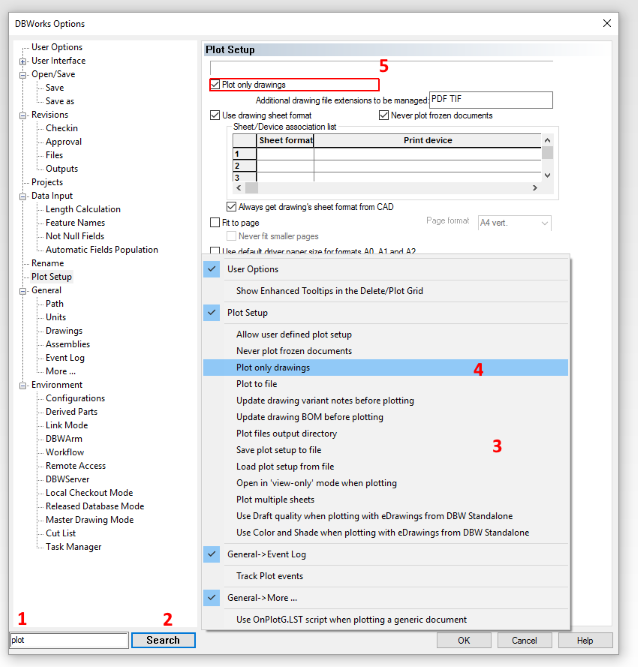Enable Fit to page checkbox
638x667 pixels.
[215, 222]
